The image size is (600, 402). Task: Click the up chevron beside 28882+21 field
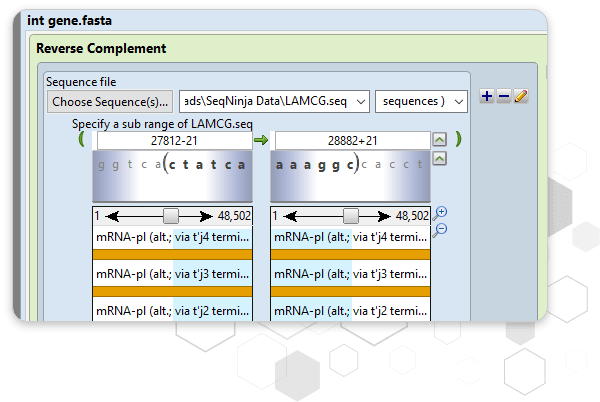(x=439, y=140)
